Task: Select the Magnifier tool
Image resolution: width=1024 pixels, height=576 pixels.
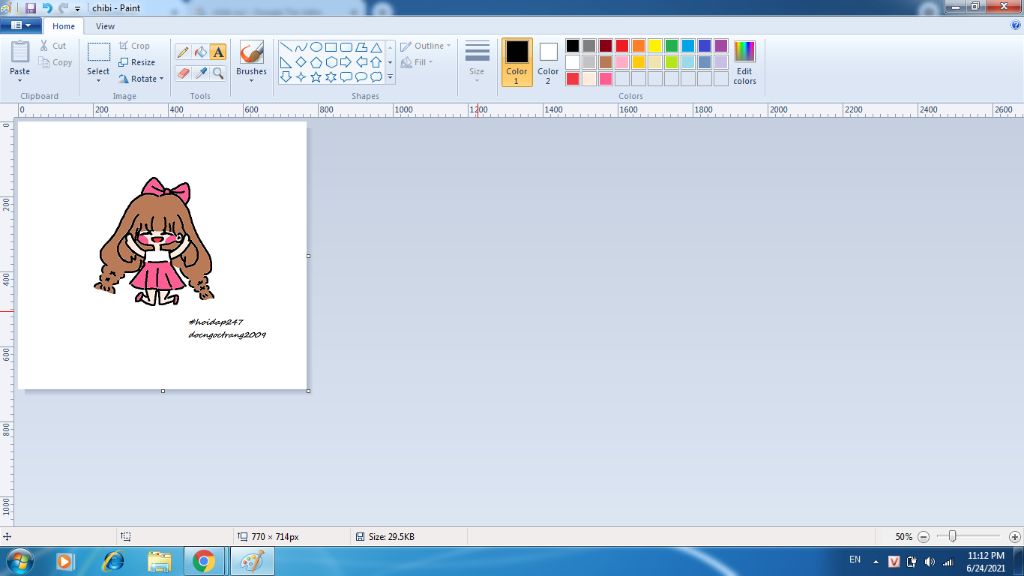Action: click(218, 73)
